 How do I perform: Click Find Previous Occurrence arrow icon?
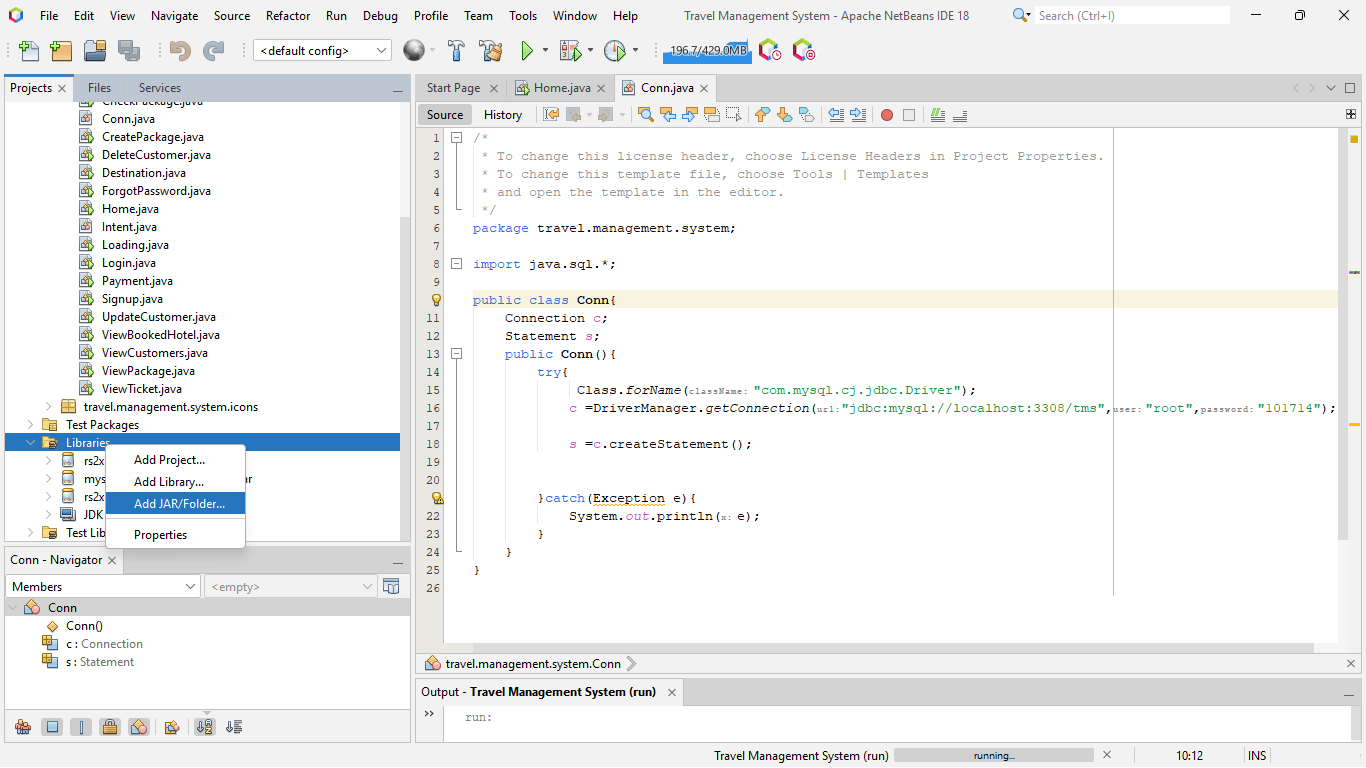[x=668, y=115]
